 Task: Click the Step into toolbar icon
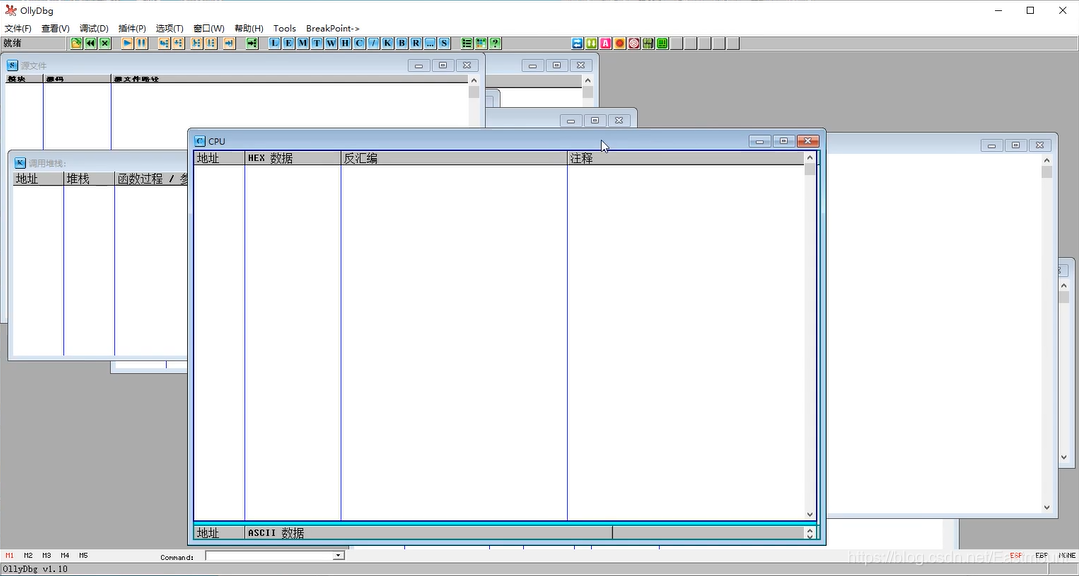(164, 43)
